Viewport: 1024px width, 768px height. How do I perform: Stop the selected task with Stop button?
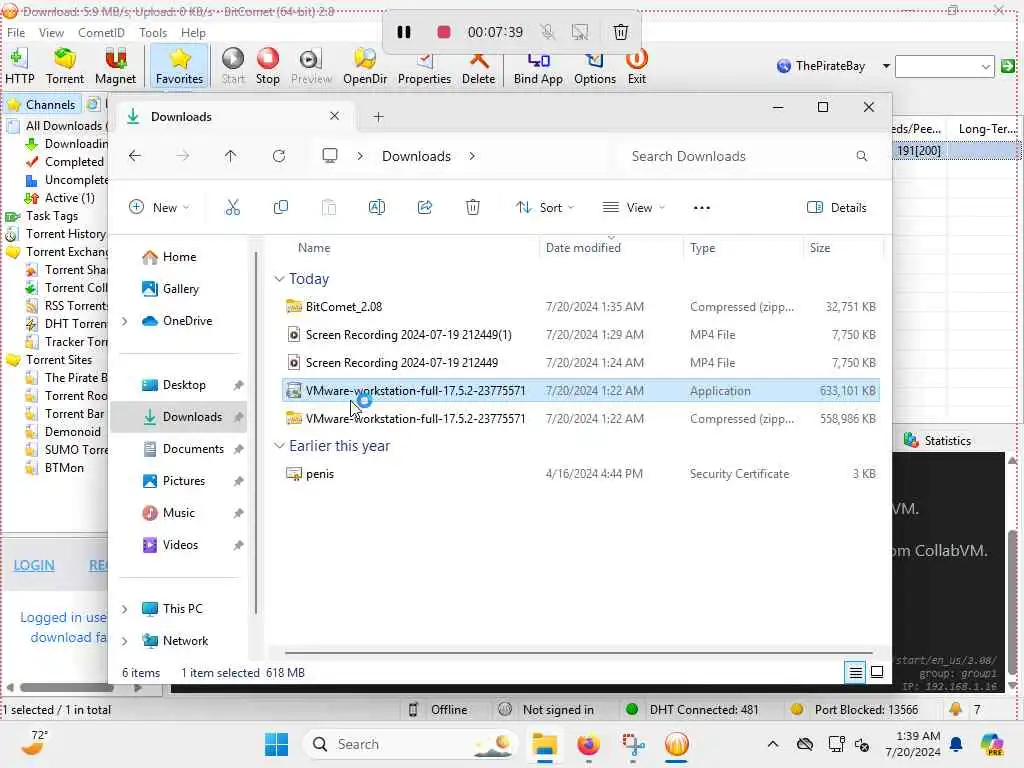268,67
